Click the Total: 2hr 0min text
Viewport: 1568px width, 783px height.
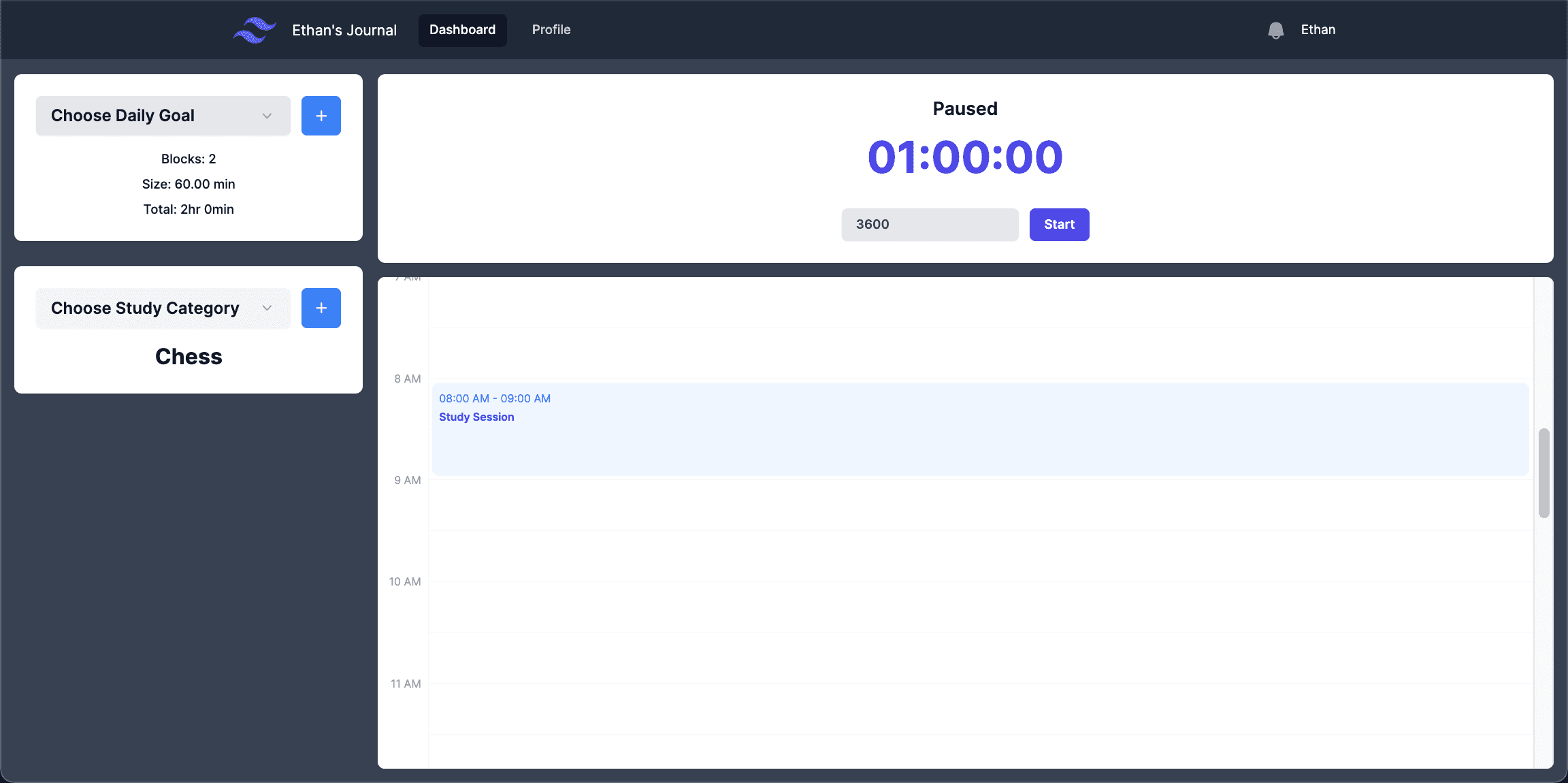189,209
